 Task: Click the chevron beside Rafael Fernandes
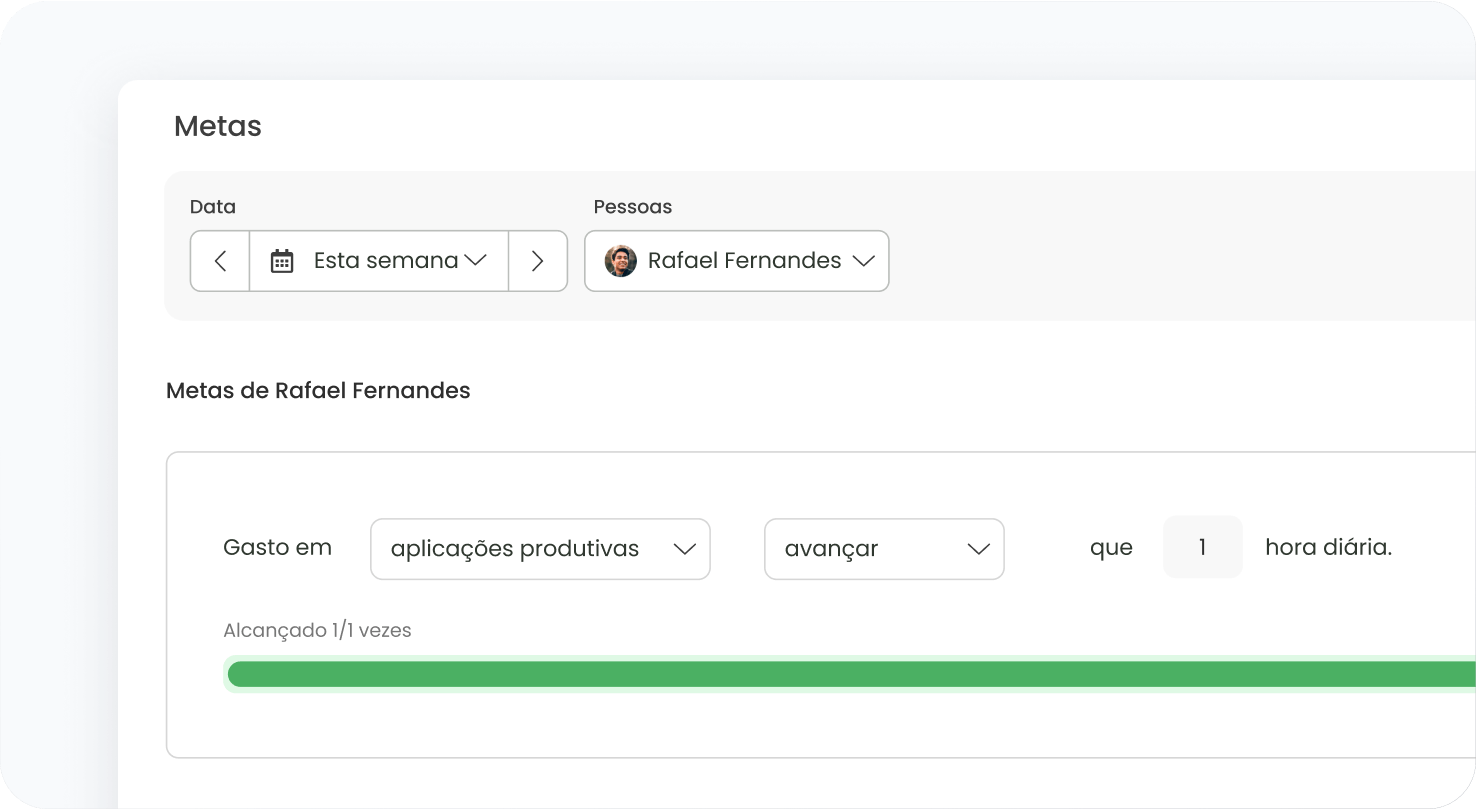click(x=862, y=261)
